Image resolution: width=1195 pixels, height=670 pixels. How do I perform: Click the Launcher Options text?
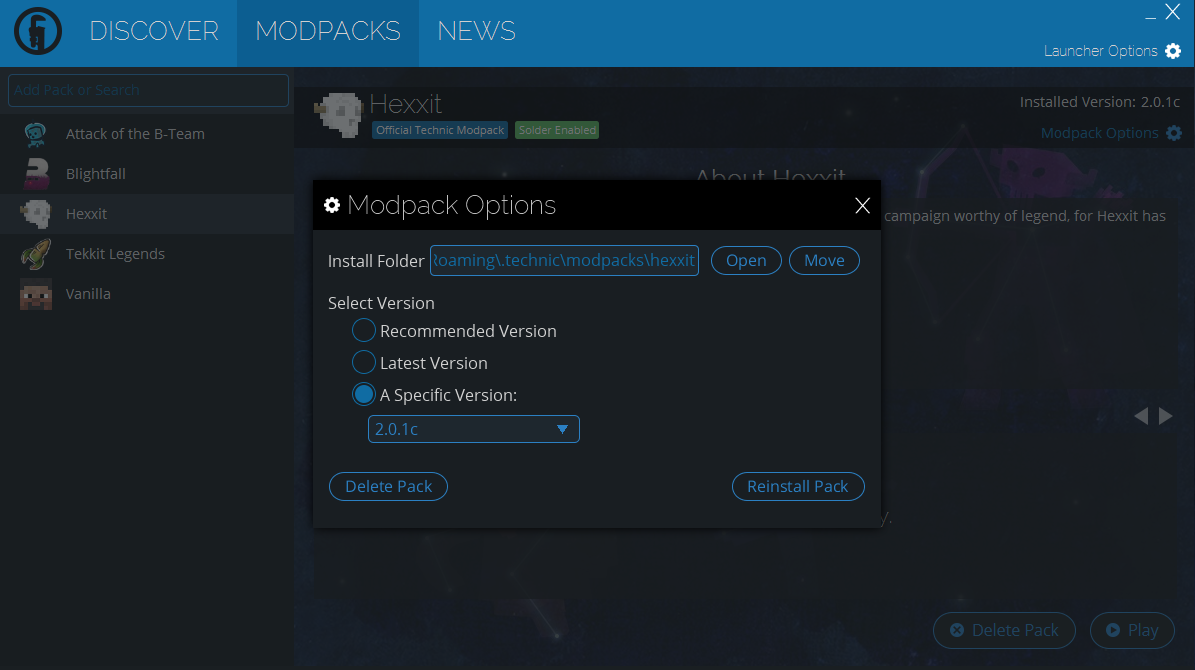tap(1100, 51)
